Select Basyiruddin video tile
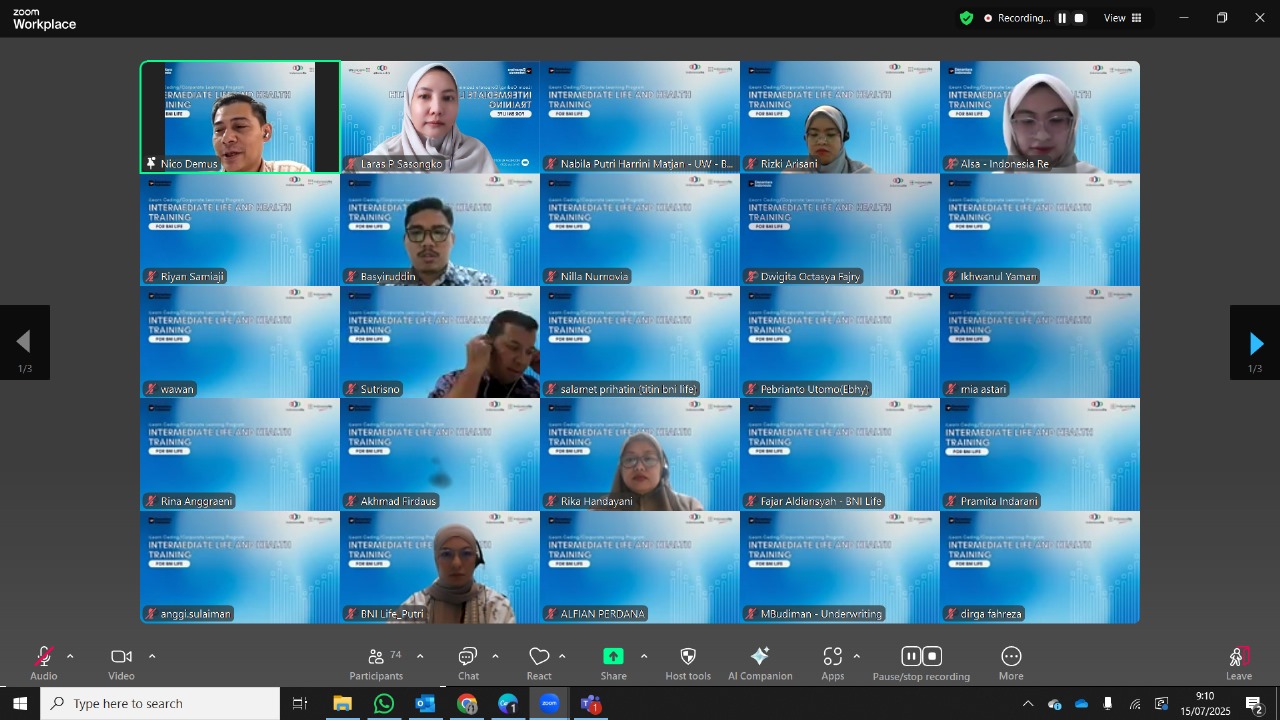The image size is (1280, 720). pyautogui.click(x=440, y=230)
